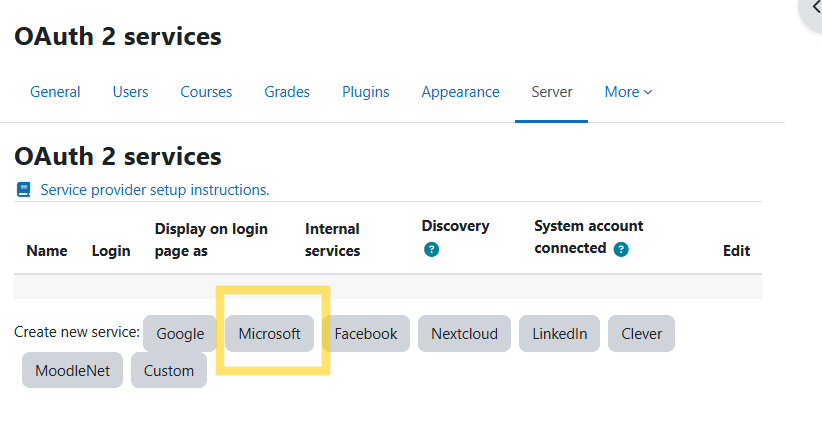The image size is (822, 437).
Task: Select the Grades tab
Action: tap(287, 92)
